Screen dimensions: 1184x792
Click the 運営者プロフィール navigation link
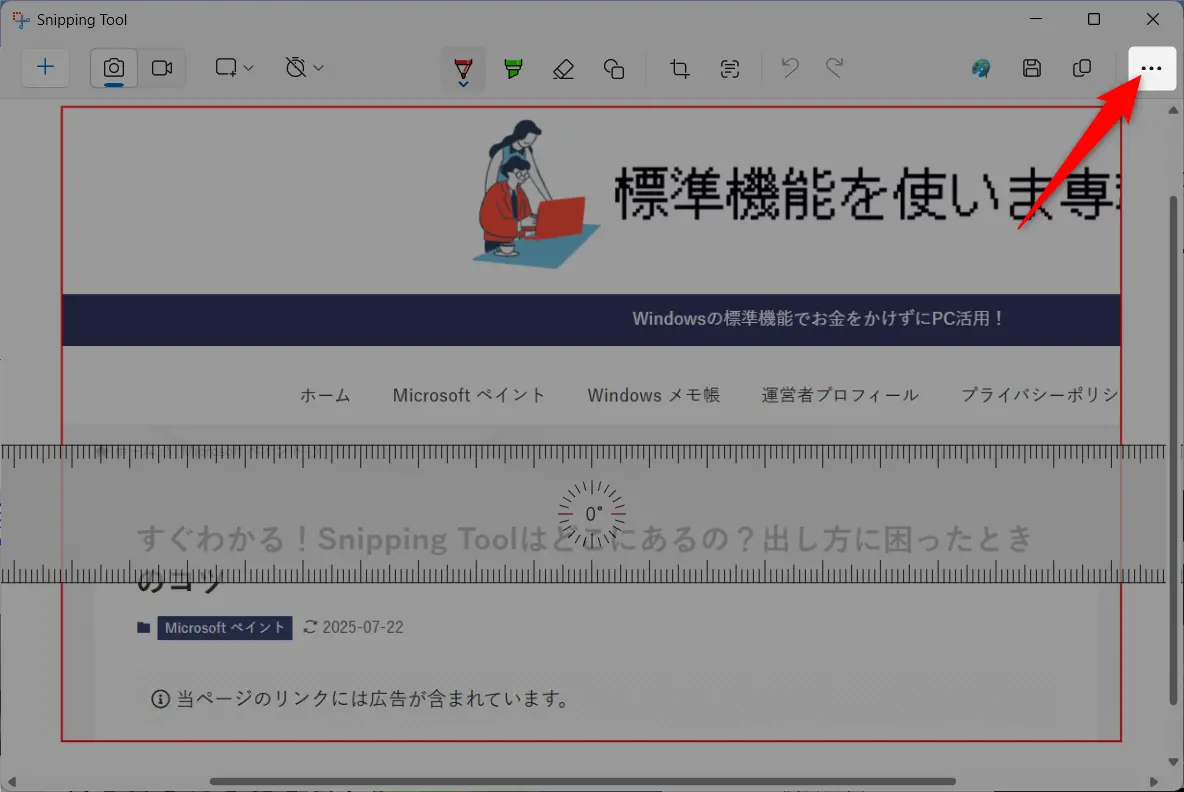coord(840,395)
